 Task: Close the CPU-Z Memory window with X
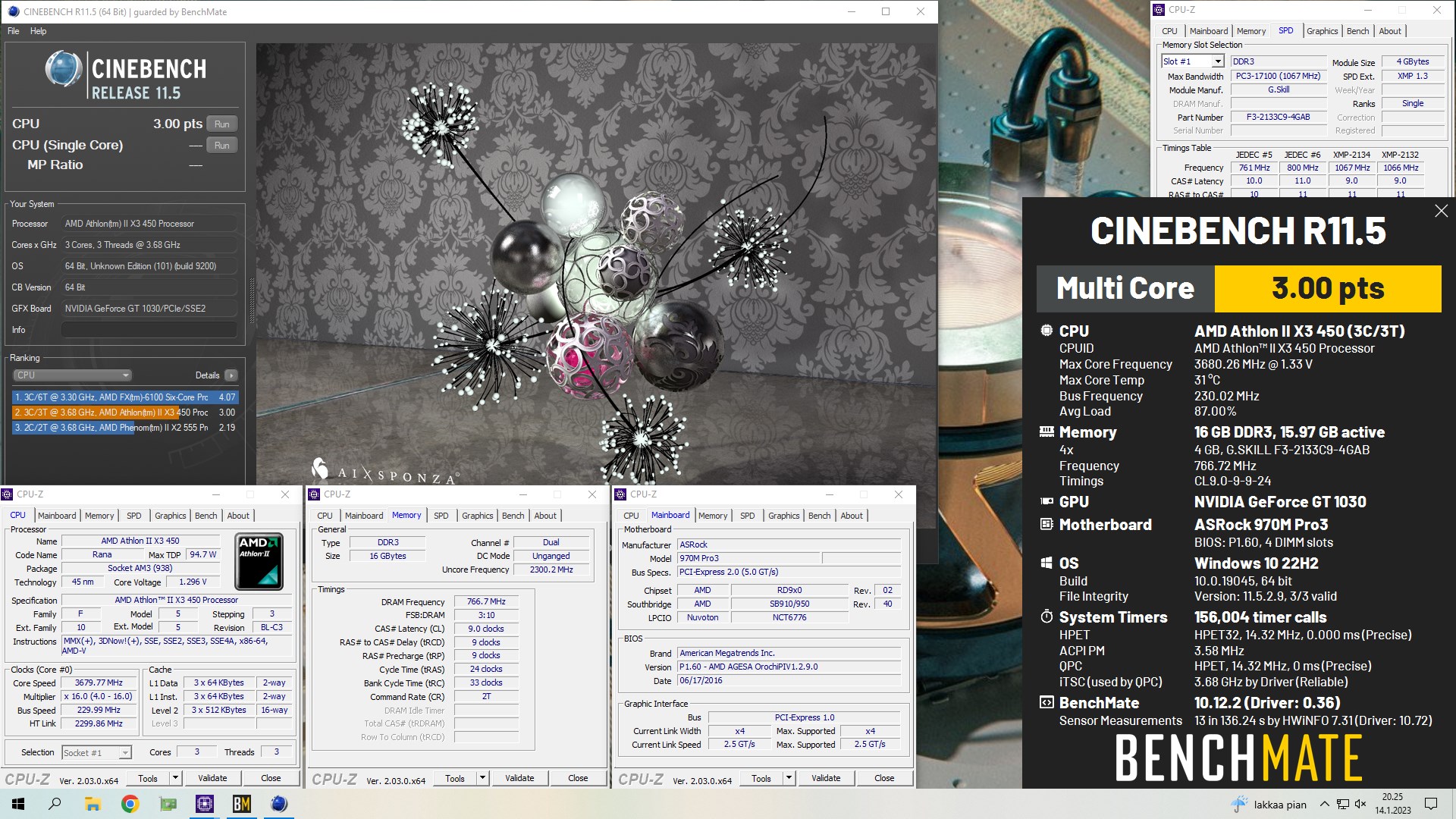[x=592, y=494]
